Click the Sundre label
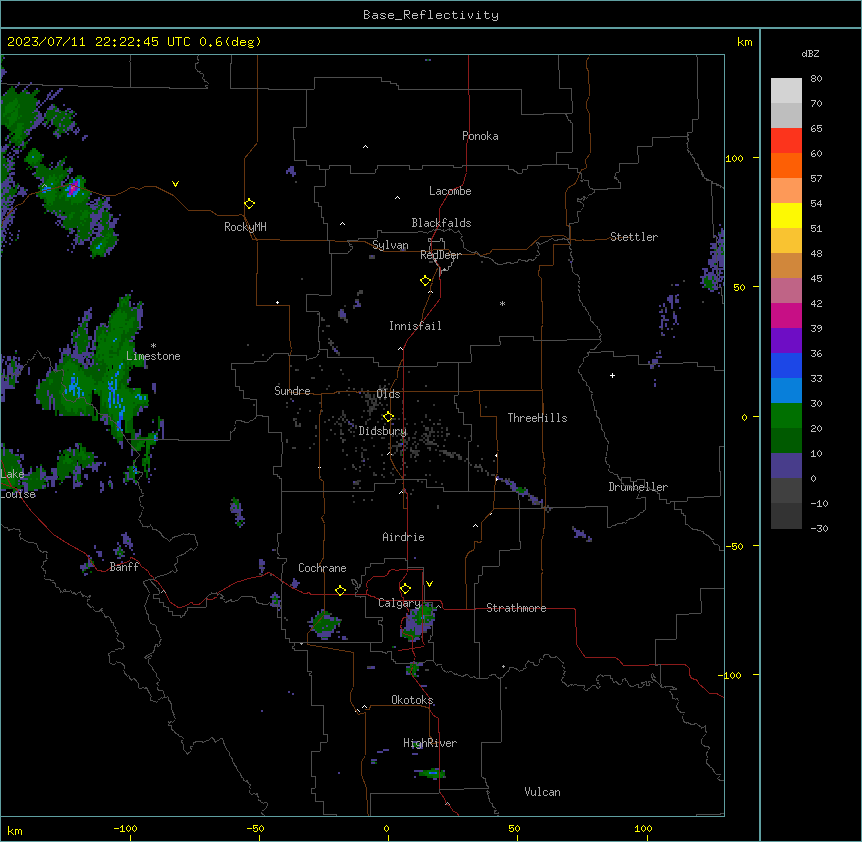The image size is (862, 842). (x=292, y=391)
